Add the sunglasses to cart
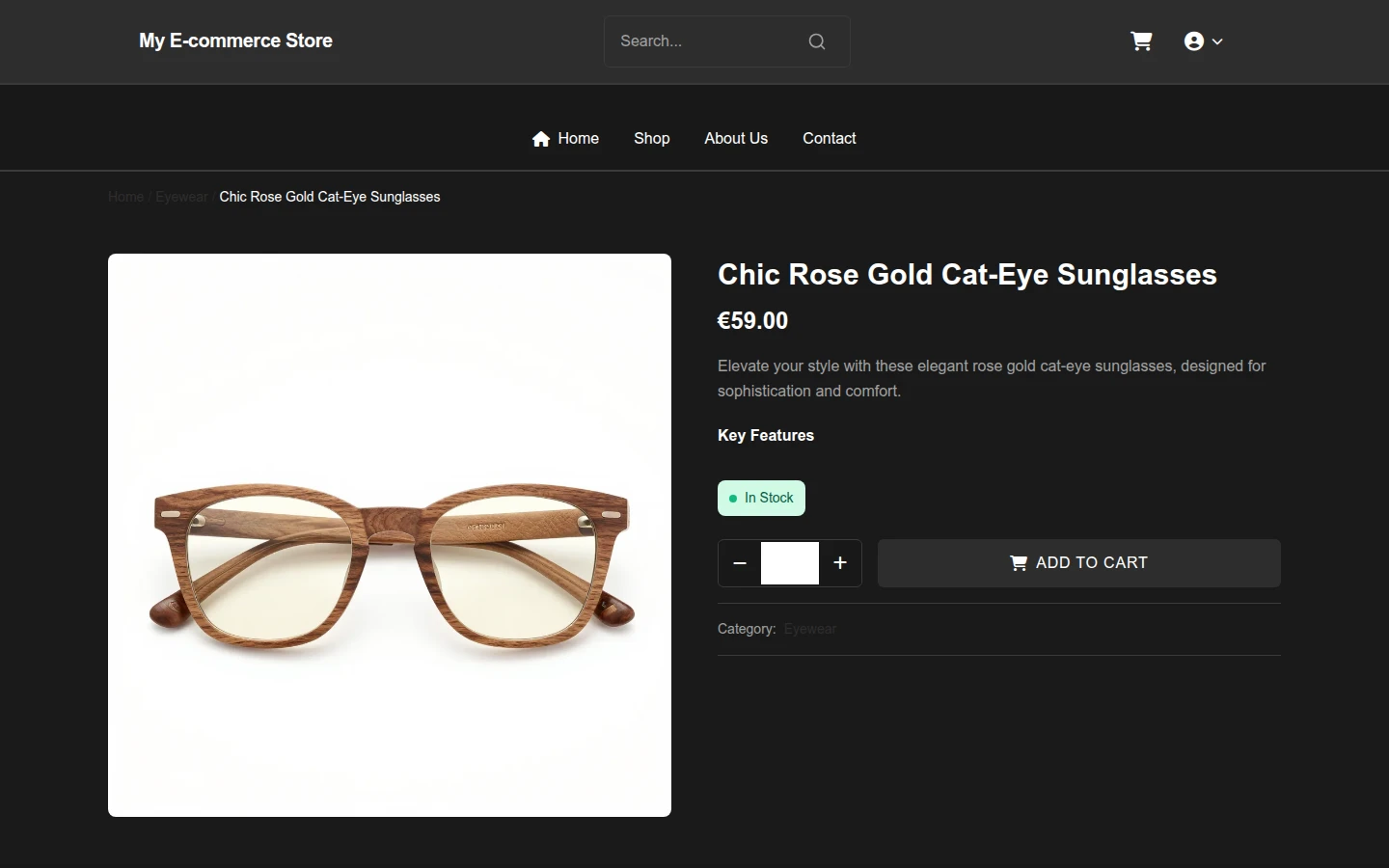 point(1079,563)
